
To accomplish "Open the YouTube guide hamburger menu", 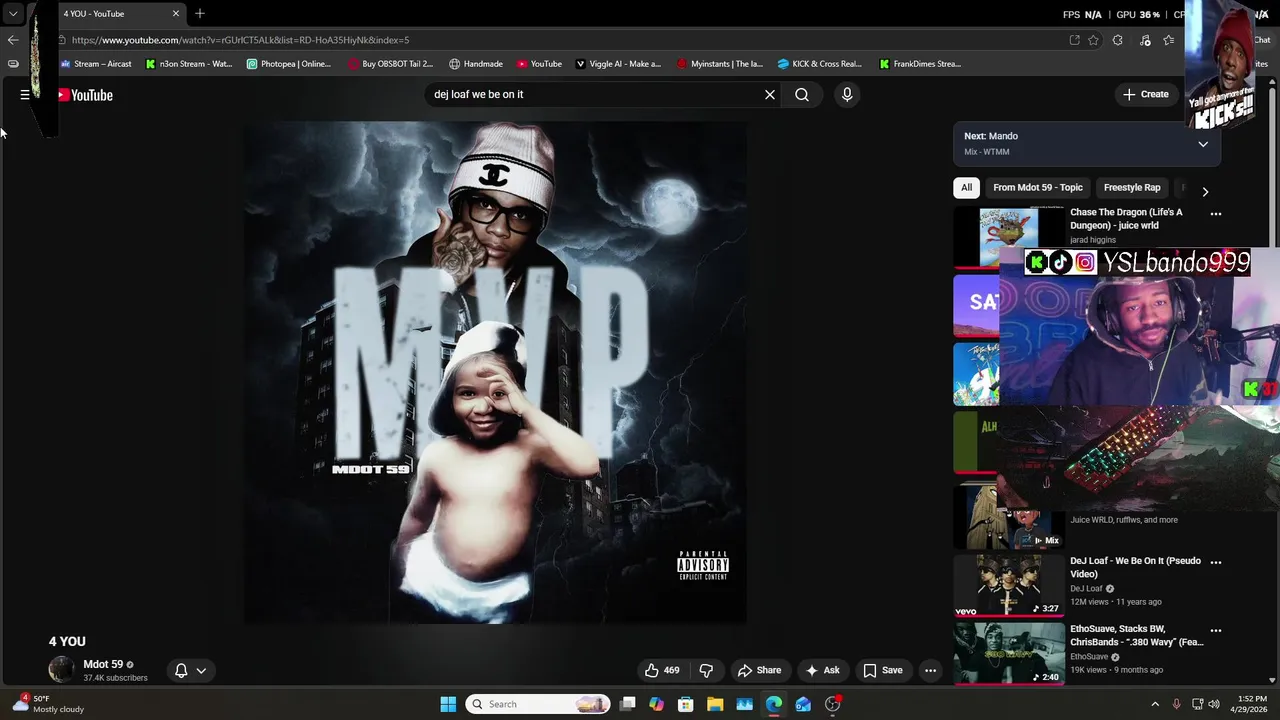I will [25, 95].
